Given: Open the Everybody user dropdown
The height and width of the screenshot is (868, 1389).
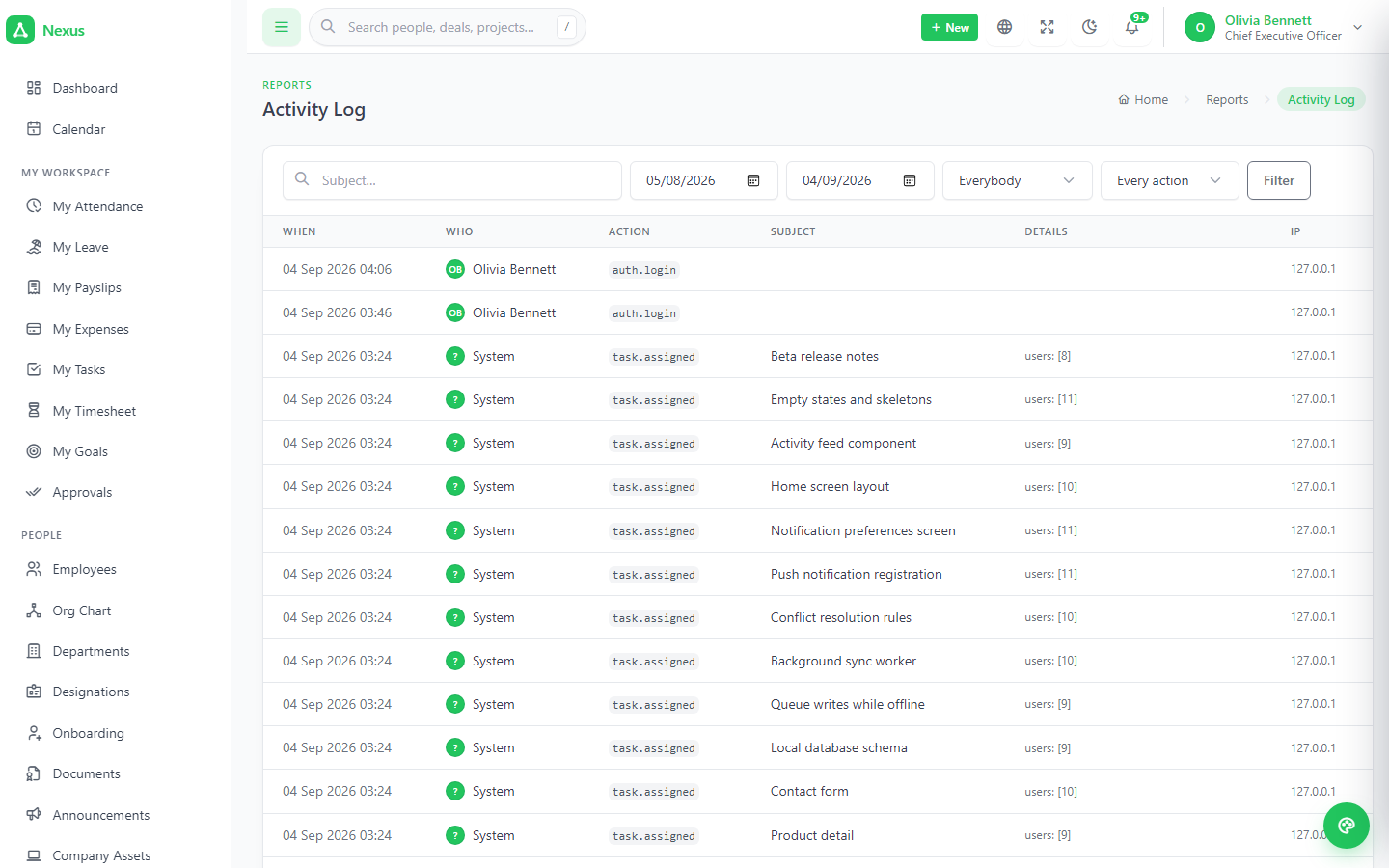Looking at the screenshot, I should pyautogui.click(x=1017, y=180).
